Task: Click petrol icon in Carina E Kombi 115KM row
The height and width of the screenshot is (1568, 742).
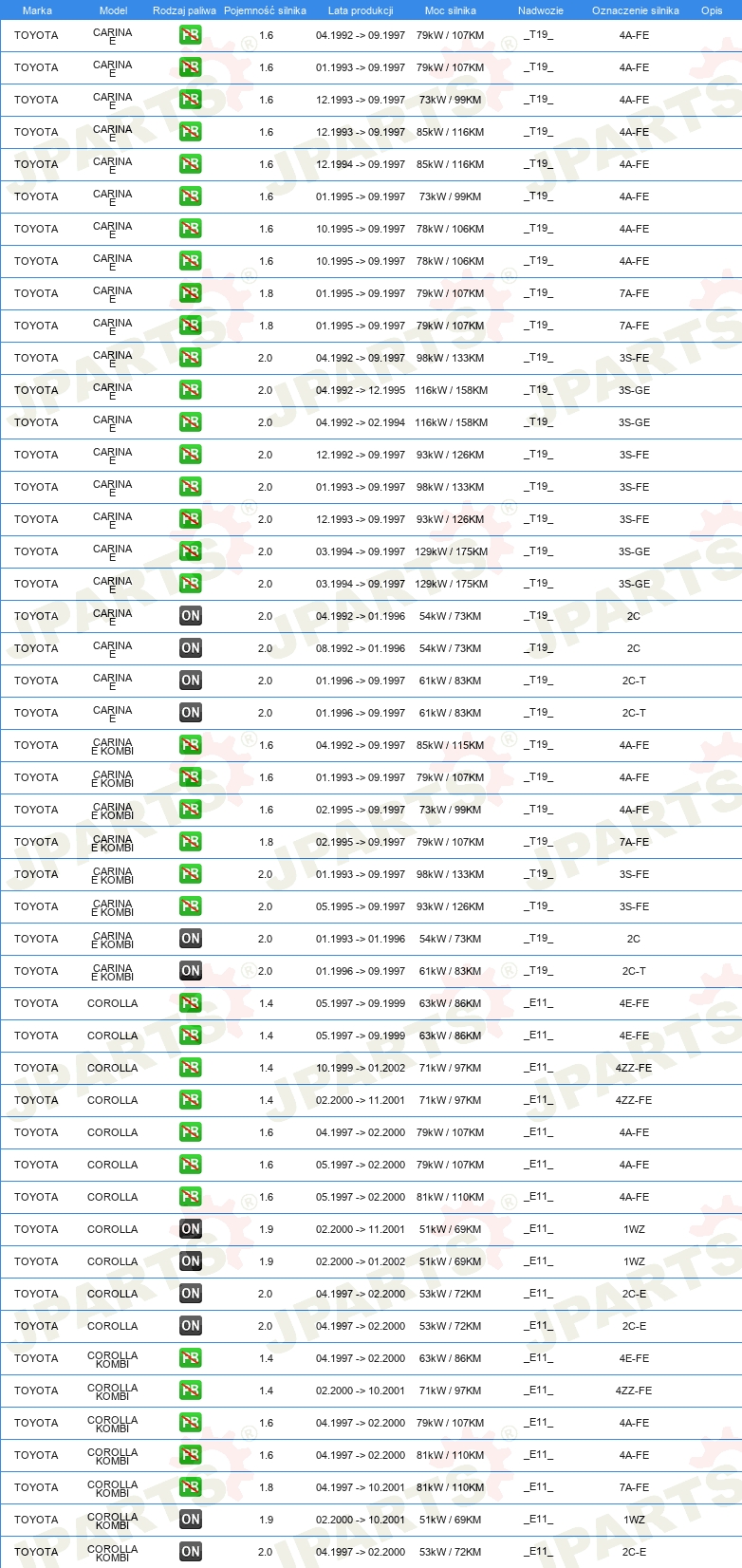Action: pyautogui.click(x=191, y=745)
